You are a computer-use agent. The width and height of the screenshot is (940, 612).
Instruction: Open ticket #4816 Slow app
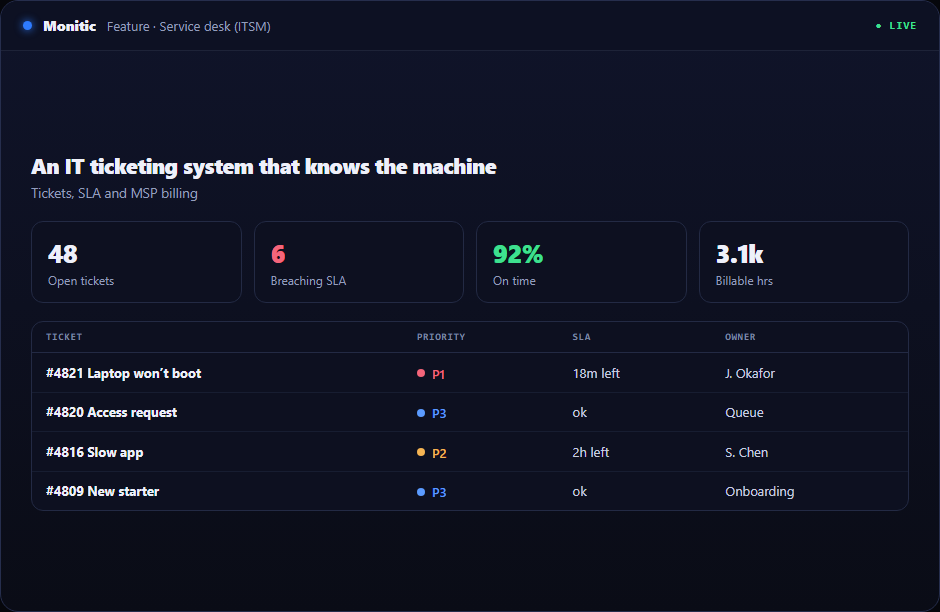(95, 453)
